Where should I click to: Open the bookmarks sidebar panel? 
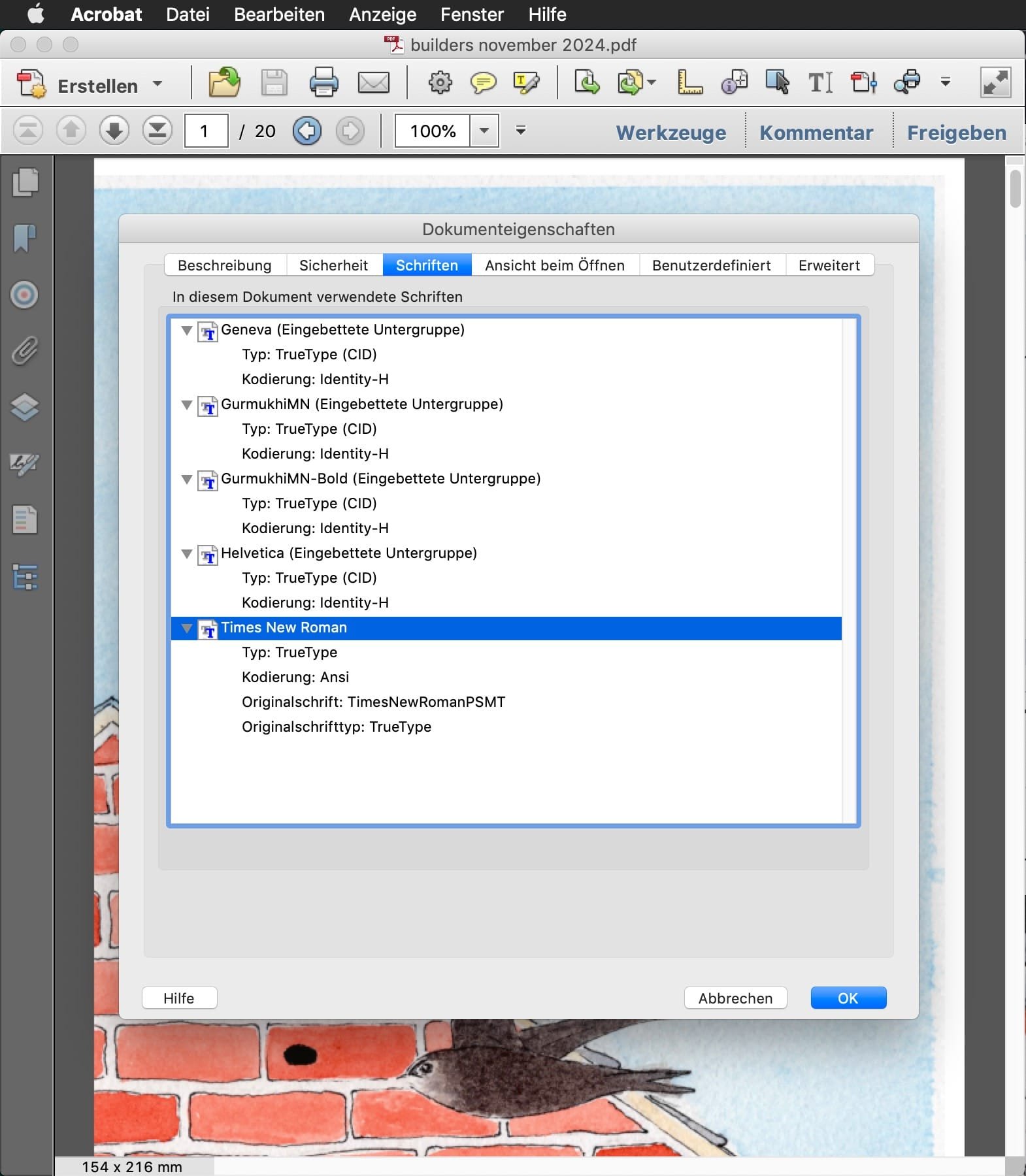25,238
